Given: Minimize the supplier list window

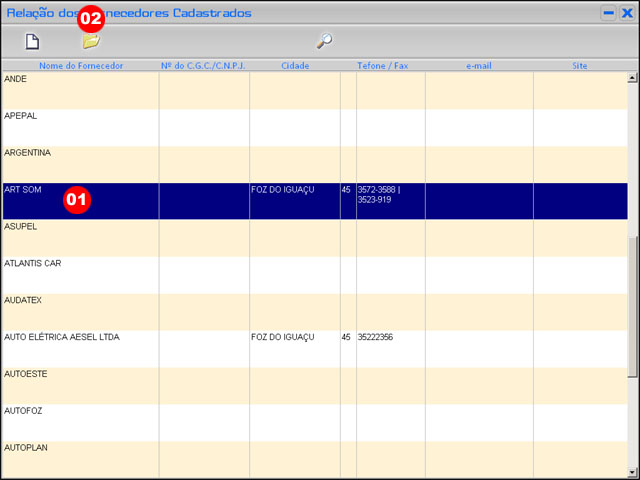Looking at the screenshot, I should (608, 13).
